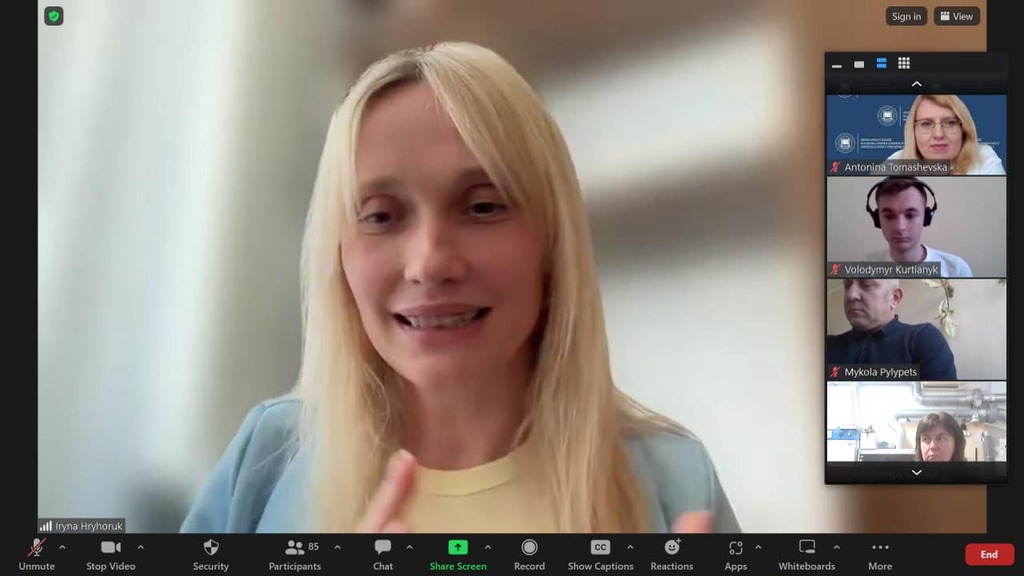Switch thumbnail panel to grid view
Viewport: 1024px width, 576px height.
pyautogui.click(x=904, y=63)
